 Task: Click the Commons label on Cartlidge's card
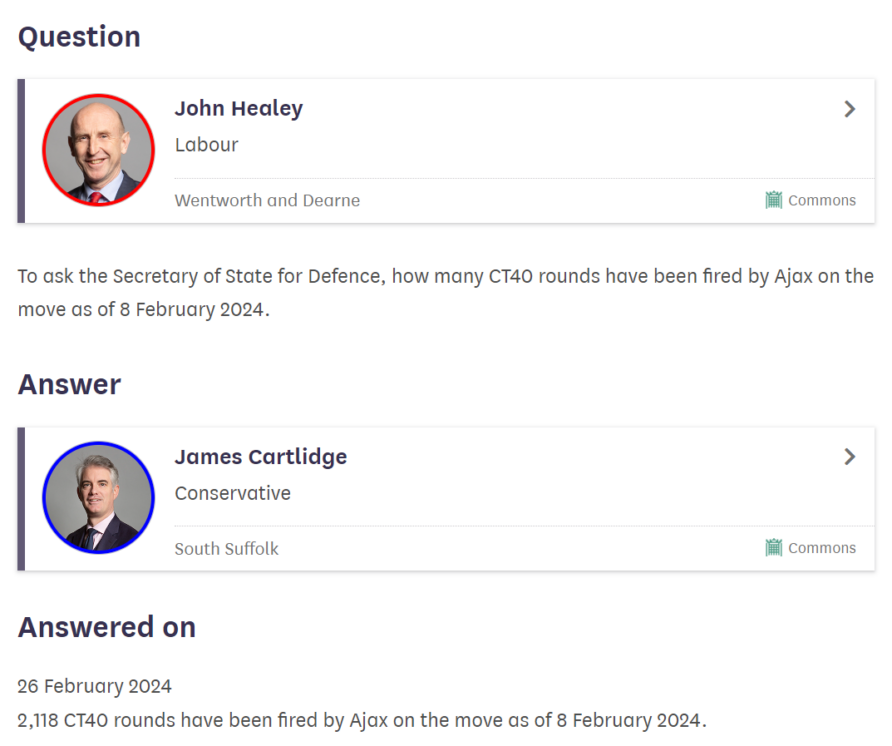click(x=822, y=548)
